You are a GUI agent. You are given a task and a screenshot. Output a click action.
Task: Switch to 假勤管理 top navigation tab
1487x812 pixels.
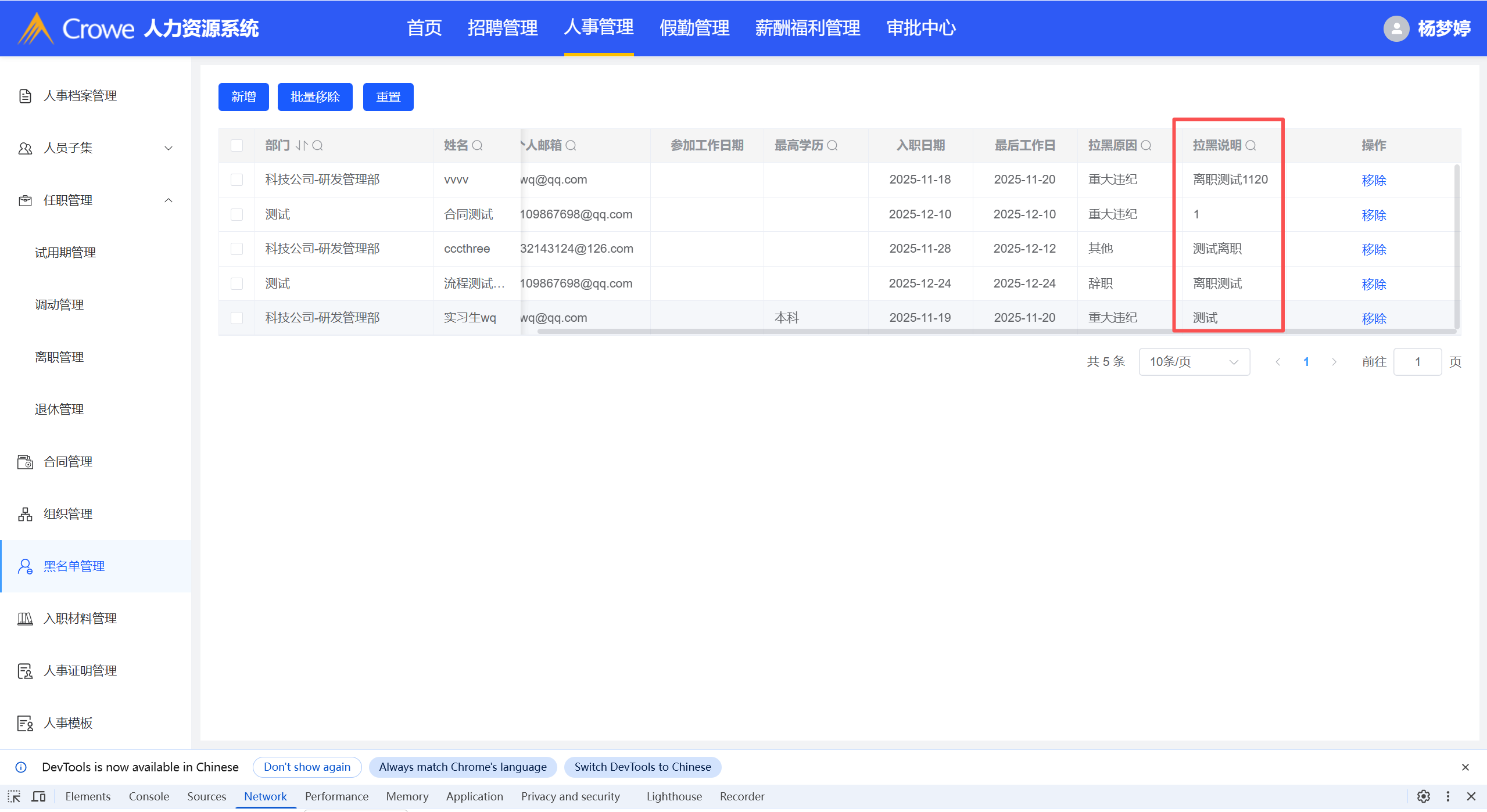694,28
